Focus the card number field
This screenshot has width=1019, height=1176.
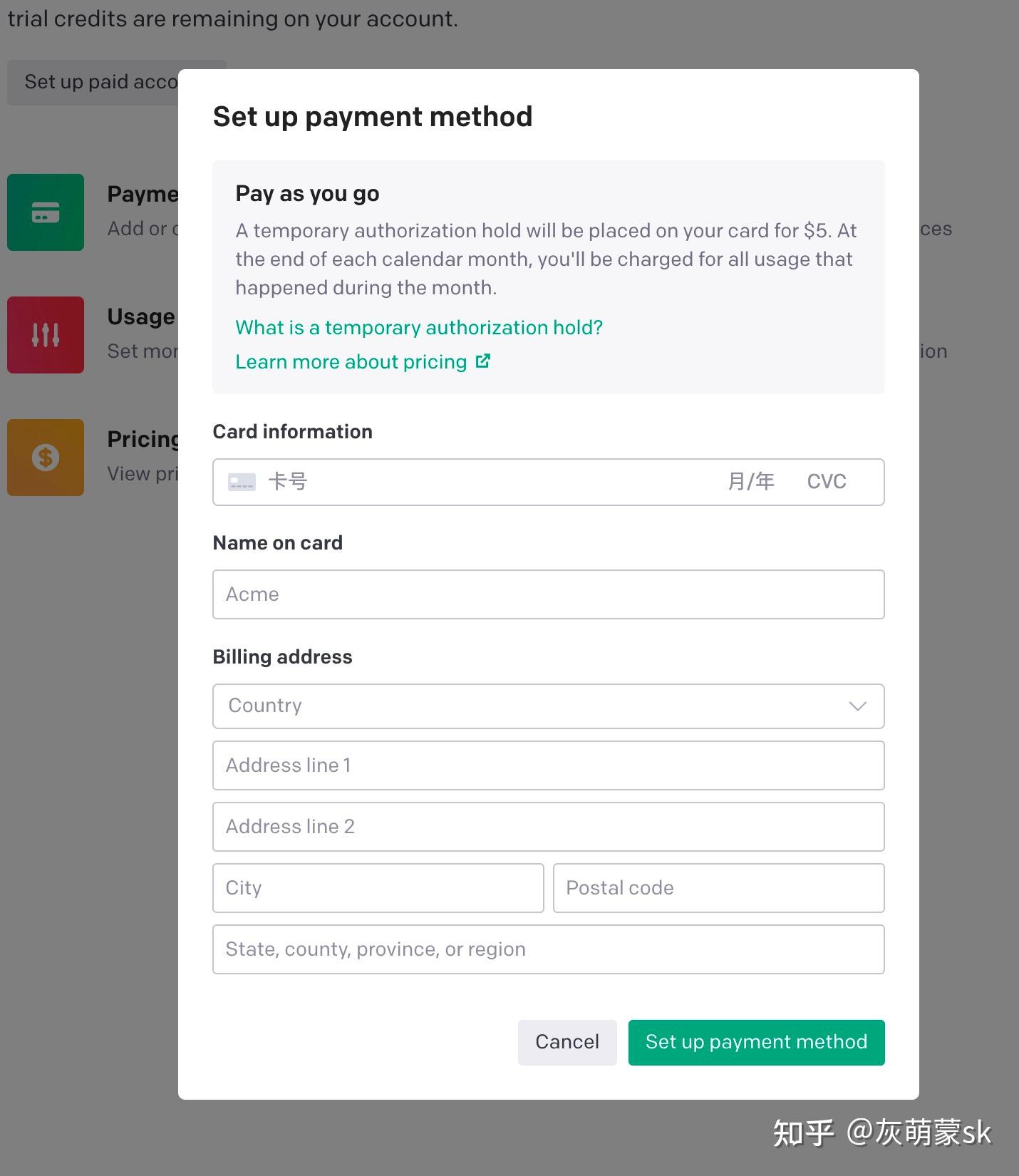coord(485,482)
